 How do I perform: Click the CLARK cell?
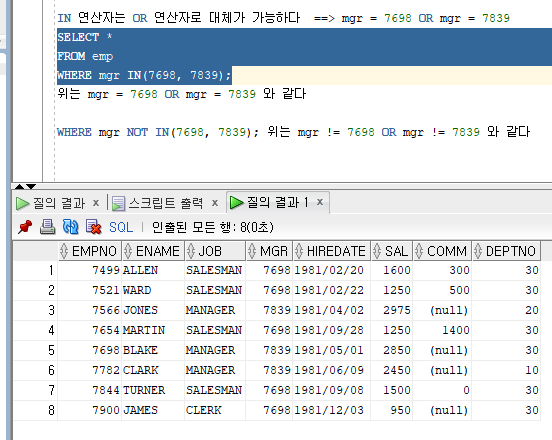click(x=153, y=370)
